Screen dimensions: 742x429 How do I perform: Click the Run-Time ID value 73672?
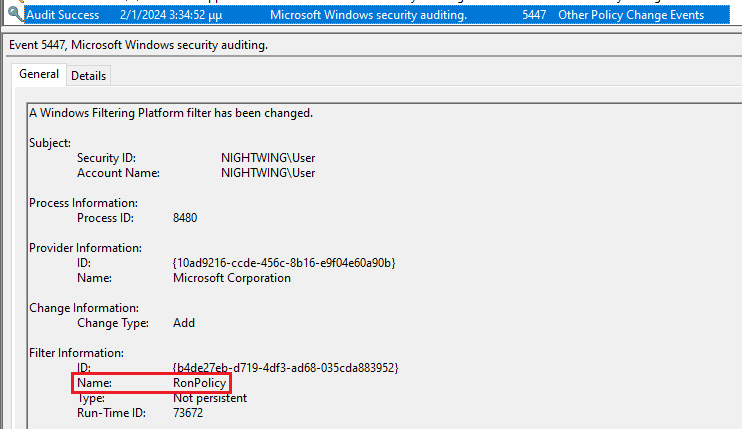[x=188, y=413]
